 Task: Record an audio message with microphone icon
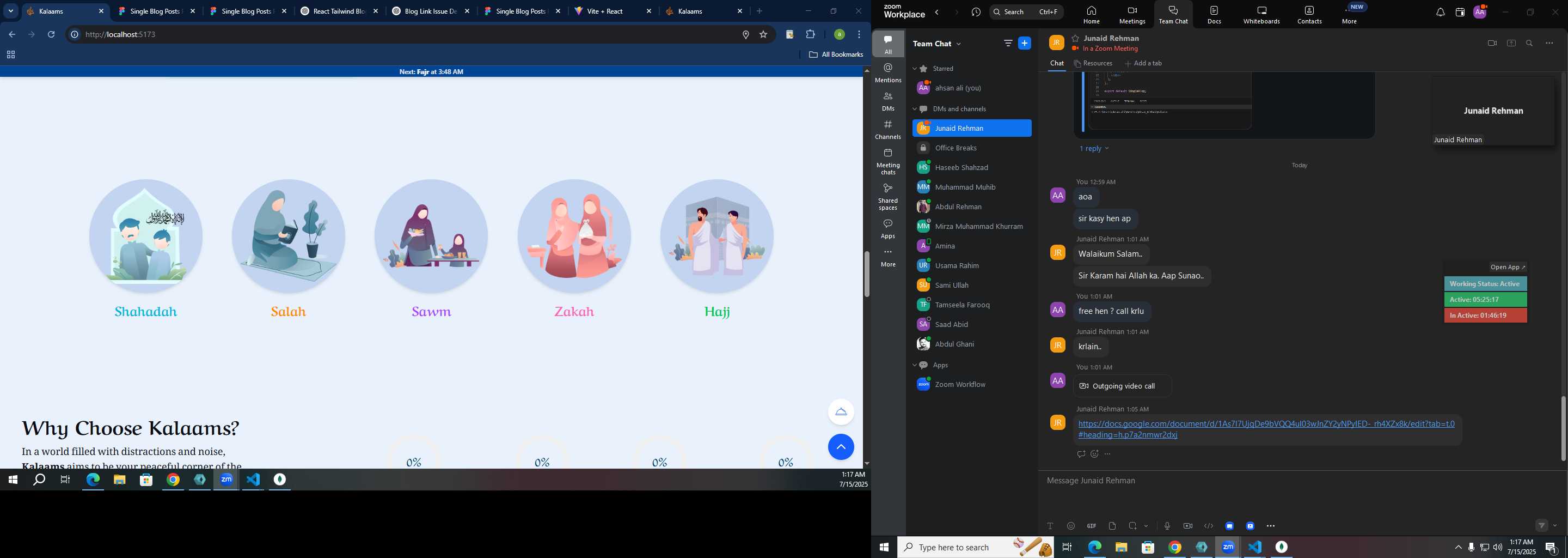[1167, 526]
